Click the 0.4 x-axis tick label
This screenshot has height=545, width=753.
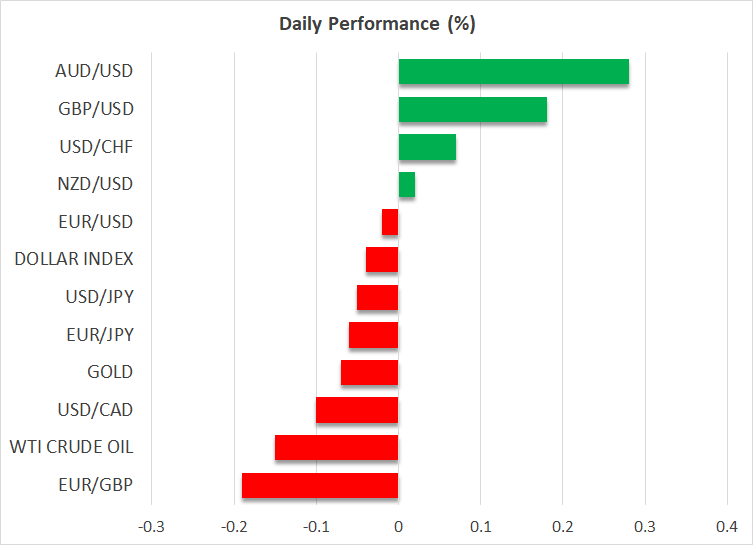(727, 526)
